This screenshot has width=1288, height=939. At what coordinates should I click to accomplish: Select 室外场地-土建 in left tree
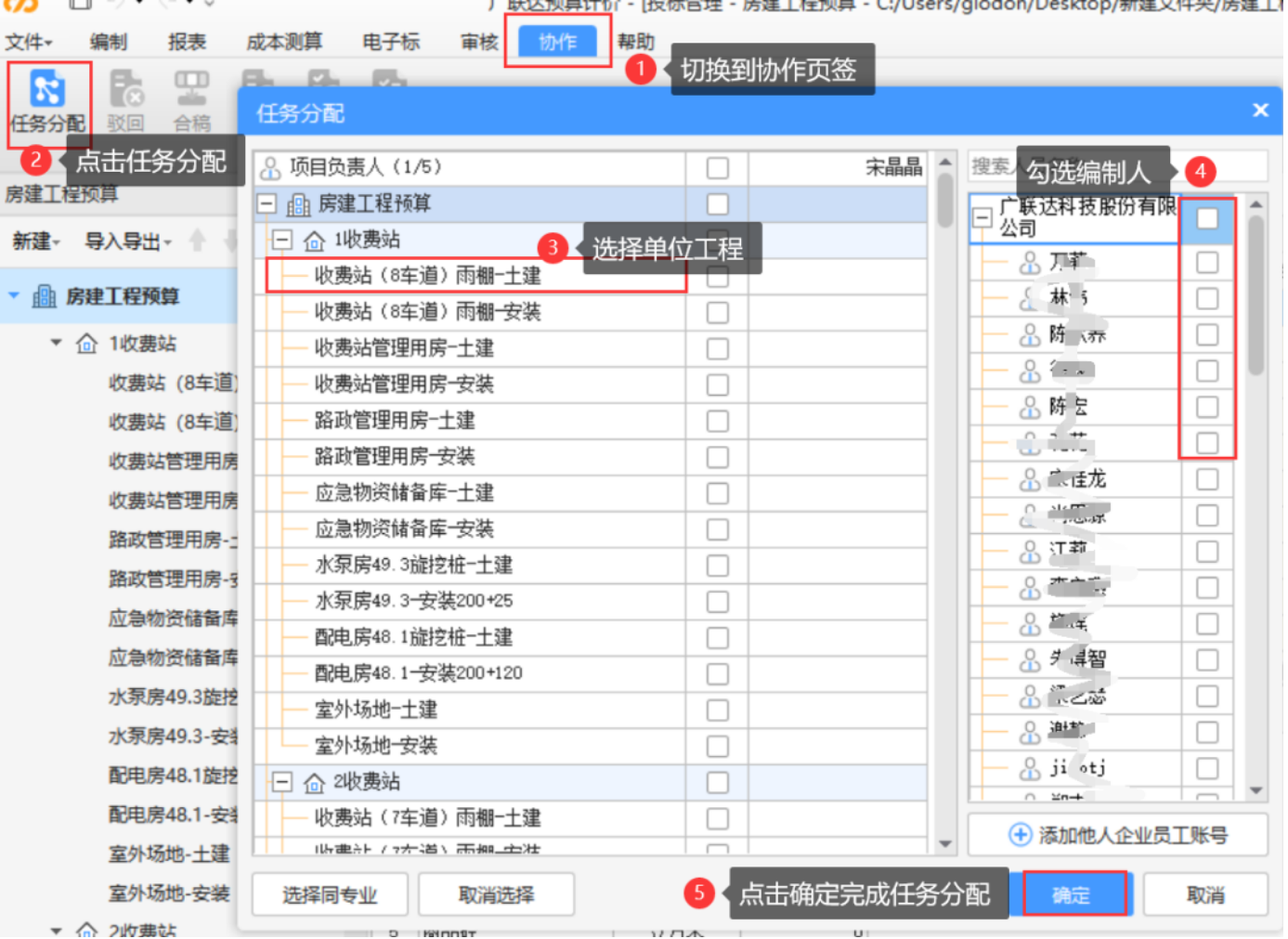point(169,854)
